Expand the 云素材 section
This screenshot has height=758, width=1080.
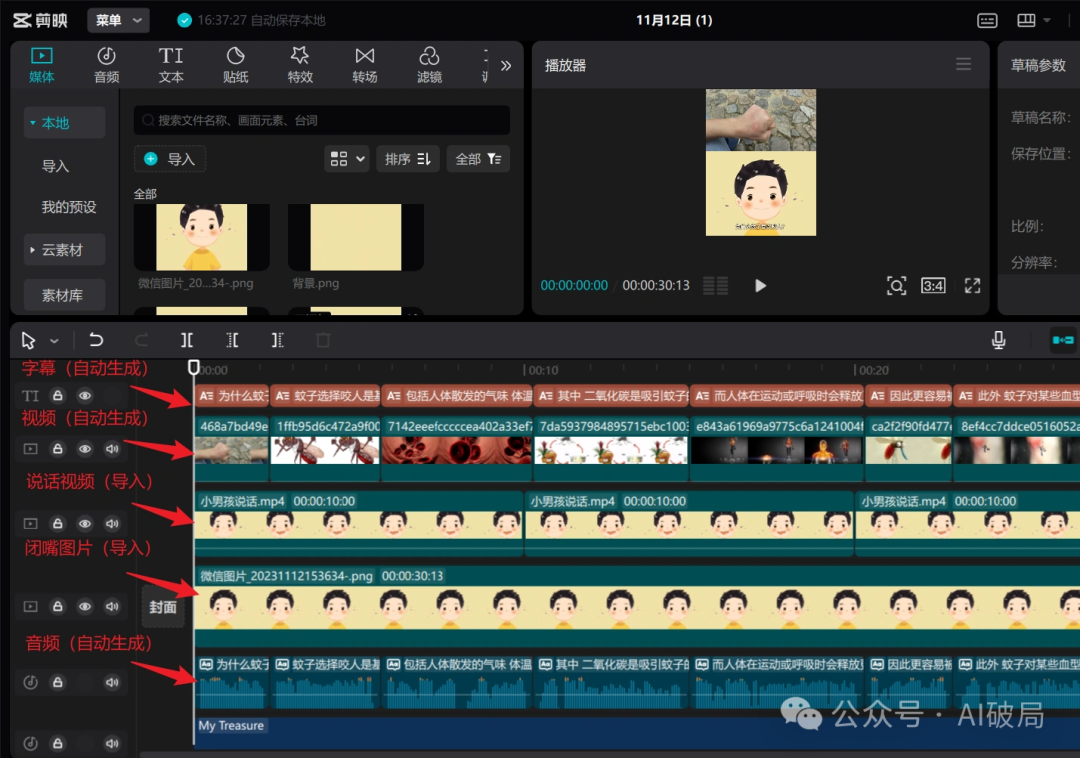(x=64, y=249)
